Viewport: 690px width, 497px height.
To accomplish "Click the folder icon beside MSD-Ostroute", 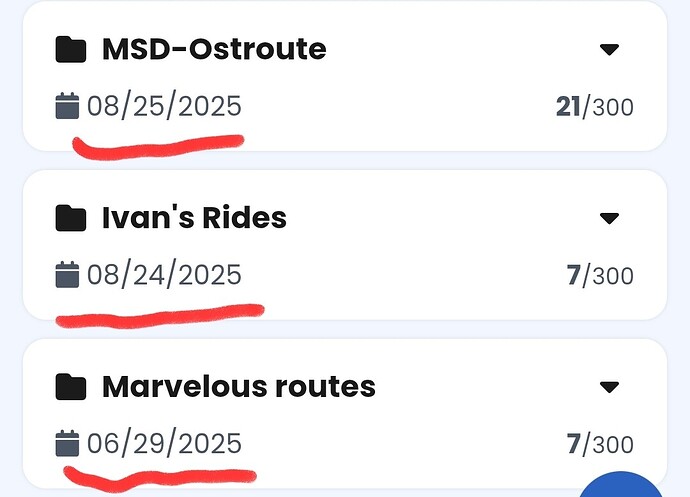I will point(69,48).
